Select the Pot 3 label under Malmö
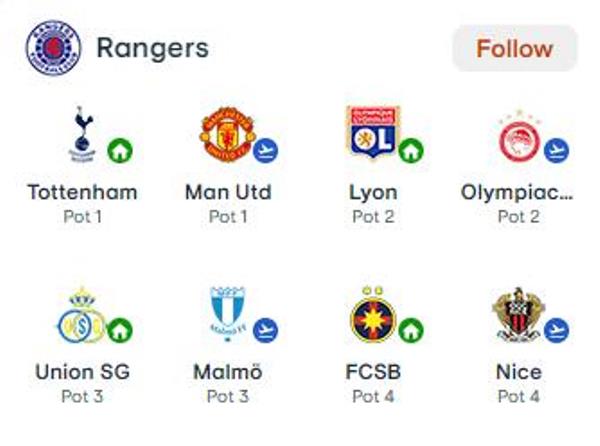The height and width of the screenshot is (446, 600). (228, 396)
